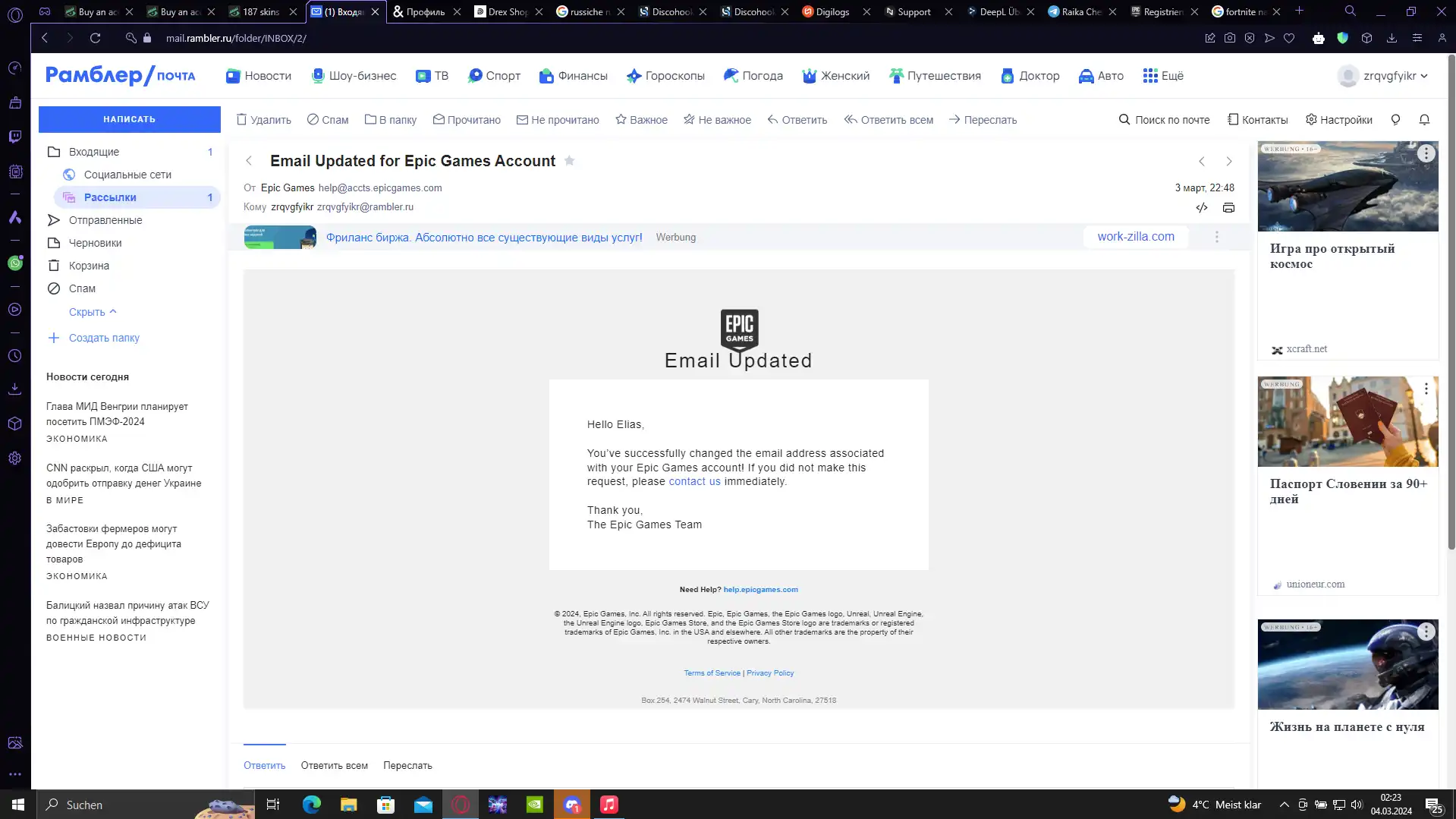Print the email via printer icon
The image size is (1456, 819).
coord(1228,208)
